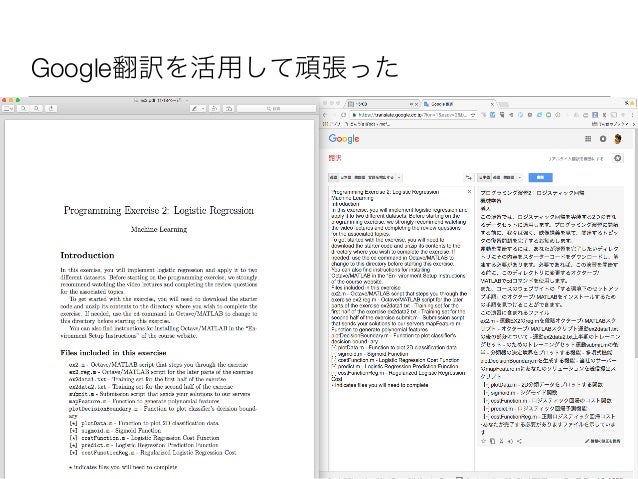
Task: Click the Google logo
Action: coord(344,139)
